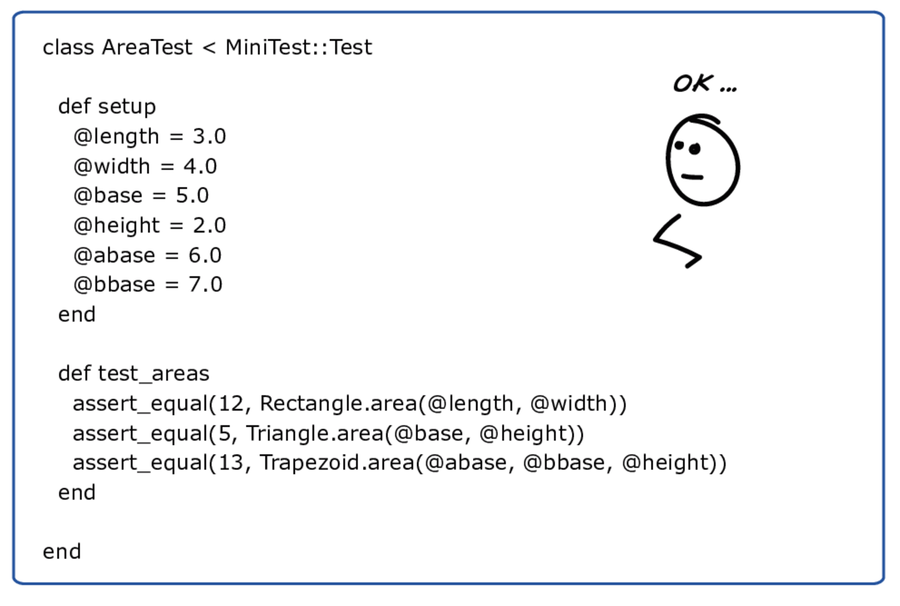Click the 'end' closing setup method
This screenshot has height=606, width=900.
coord(76,314)
